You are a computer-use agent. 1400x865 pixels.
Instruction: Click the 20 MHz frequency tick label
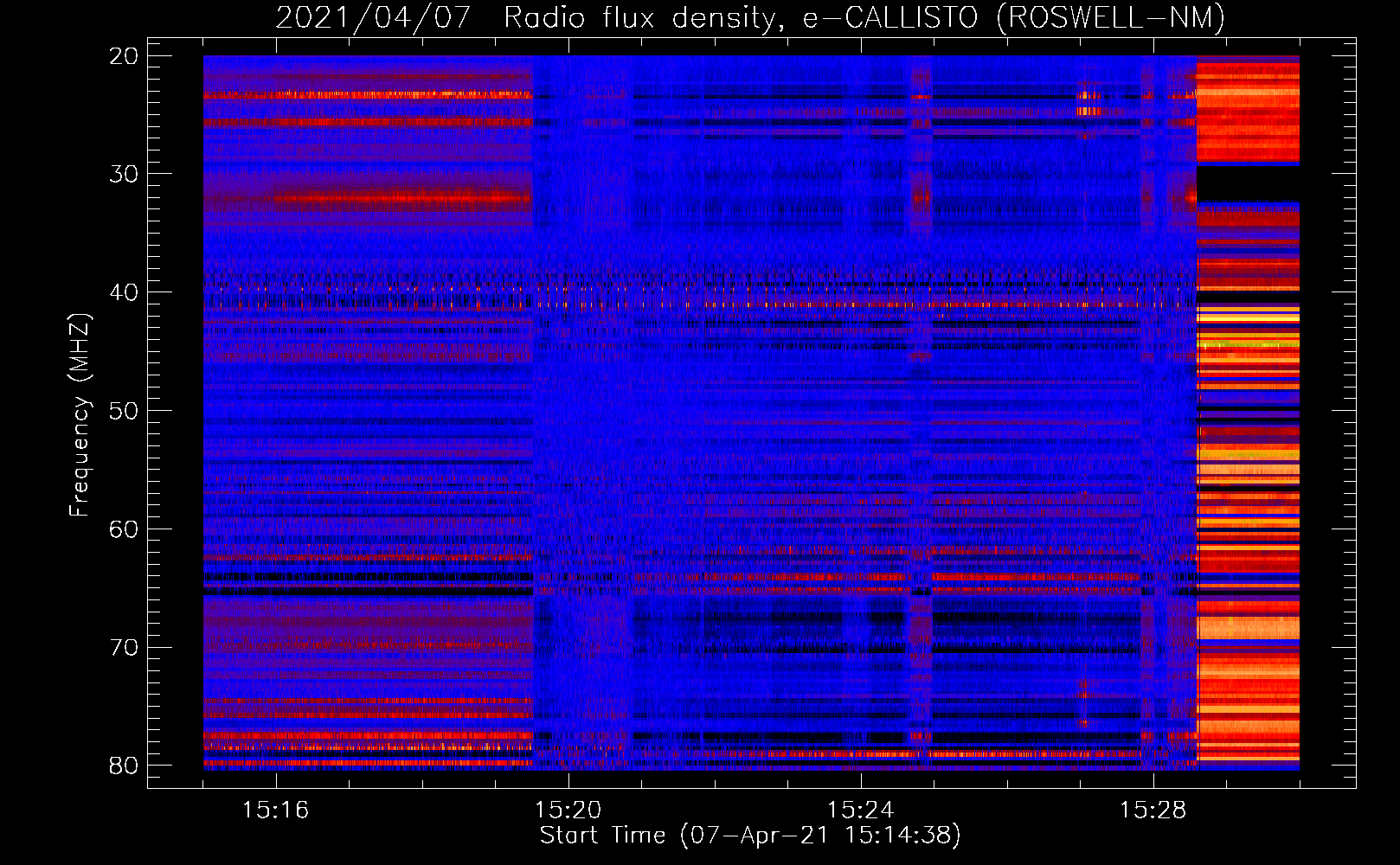(x=125, y=56)
